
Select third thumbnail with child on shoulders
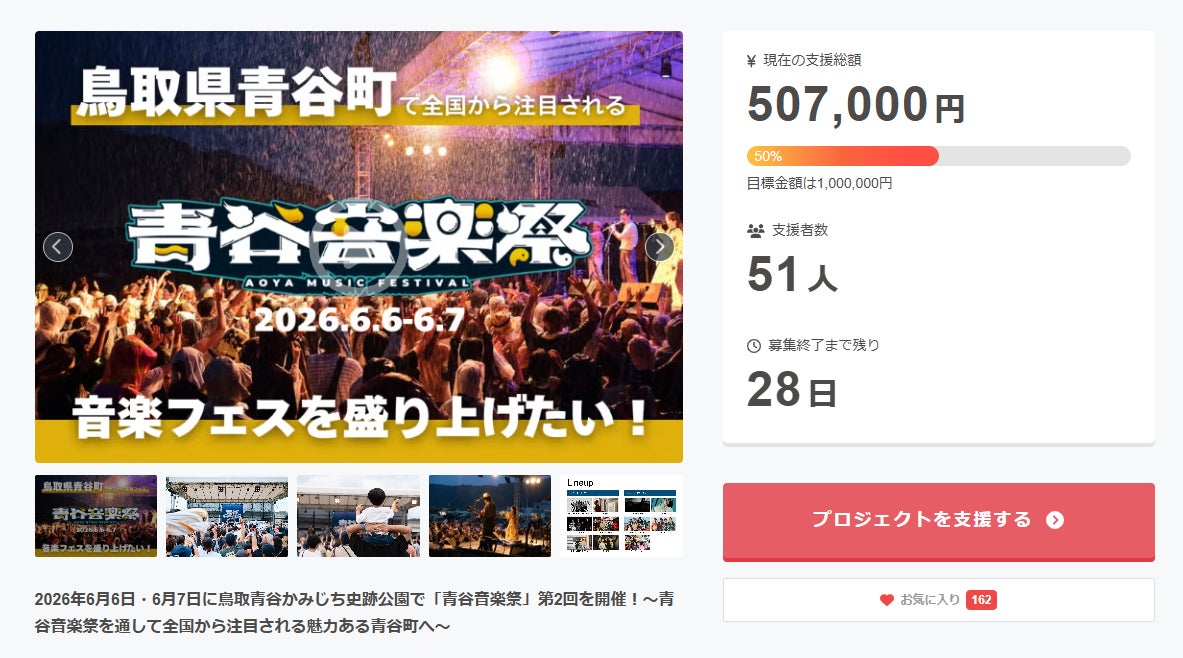[358, 516]
